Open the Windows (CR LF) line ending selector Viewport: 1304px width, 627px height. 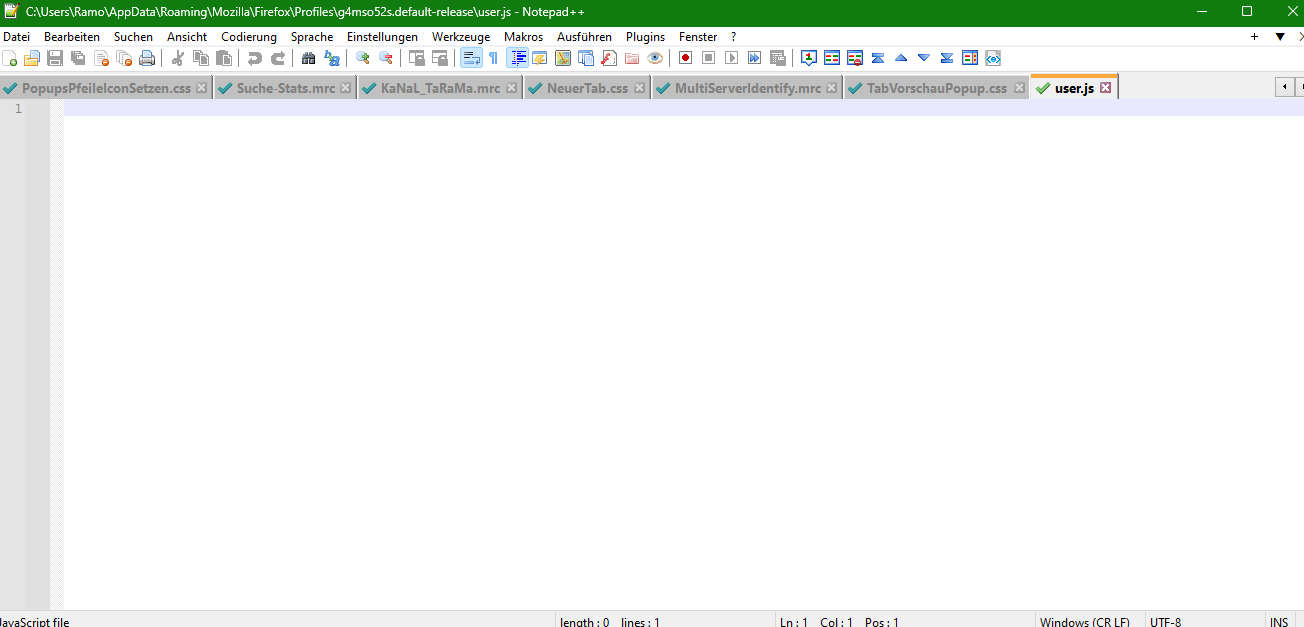click(1084, 622)
